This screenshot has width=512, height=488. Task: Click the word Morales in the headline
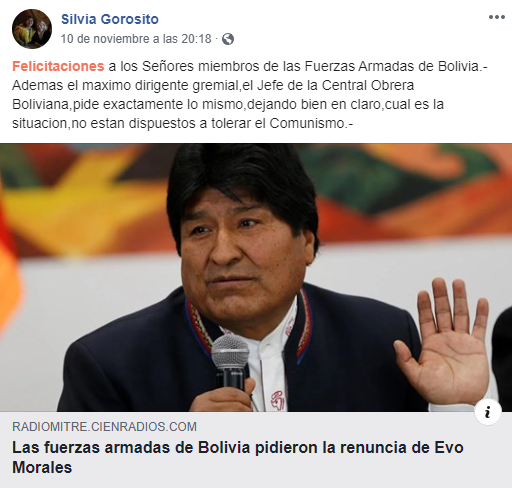point(42,467)
